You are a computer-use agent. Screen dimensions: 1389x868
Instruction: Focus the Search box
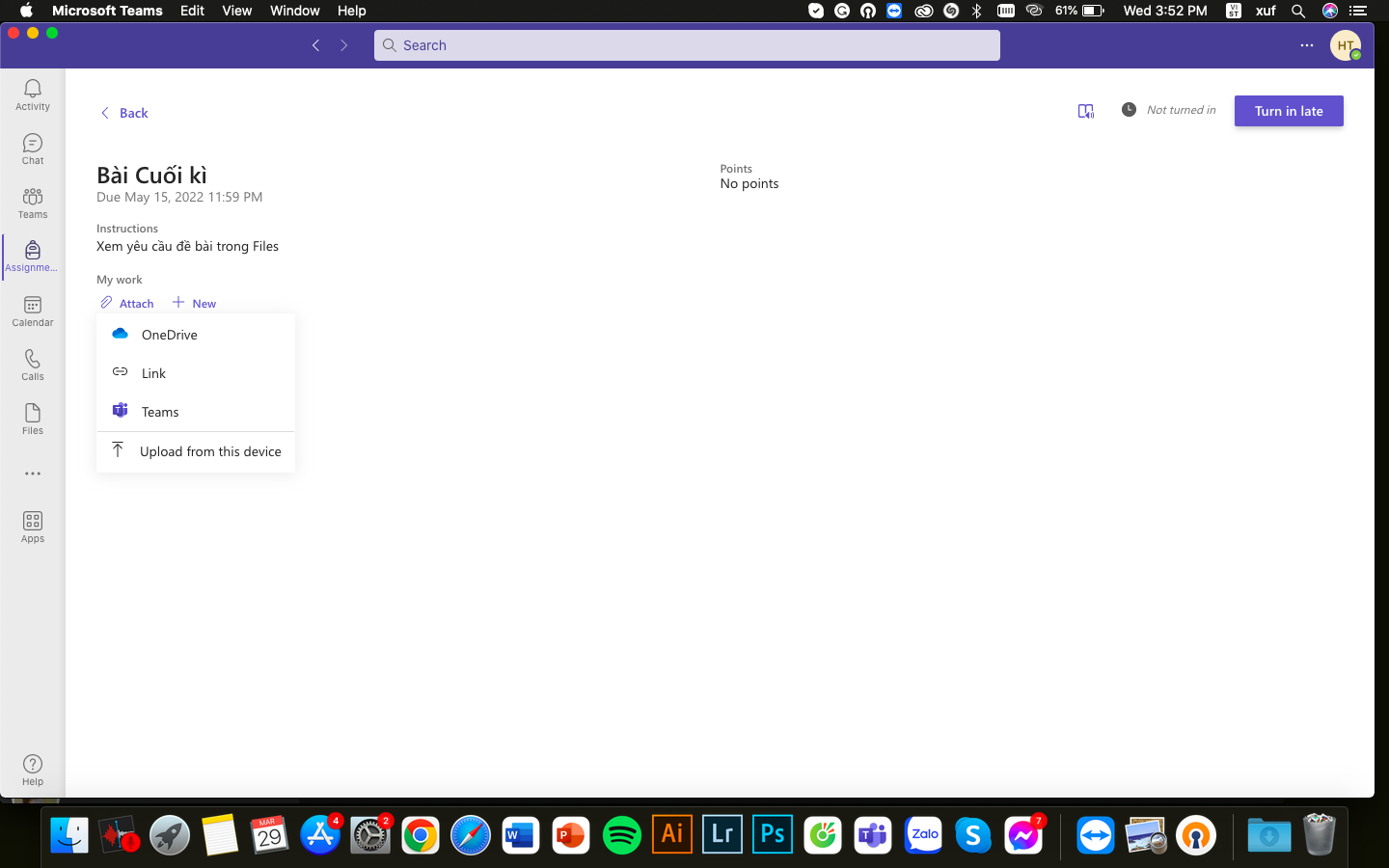687,45
